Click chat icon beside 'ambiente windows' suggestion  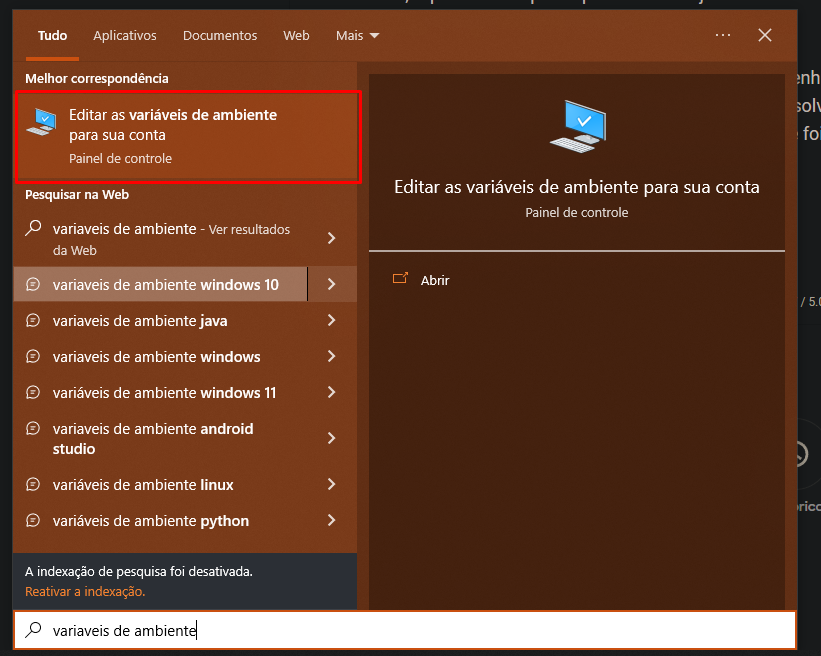click(33, 357)
